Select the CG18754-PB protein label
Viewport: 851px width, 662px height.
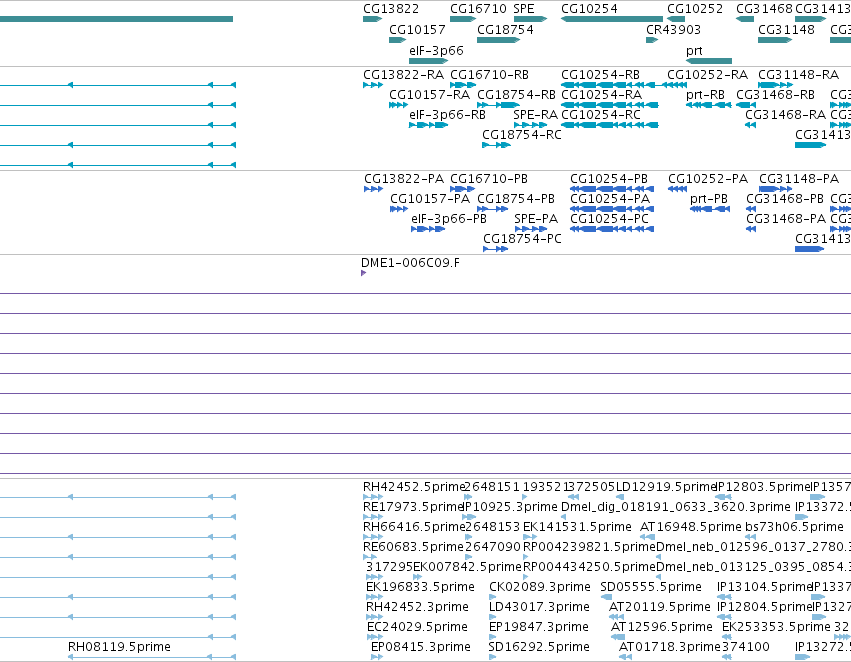516,199
